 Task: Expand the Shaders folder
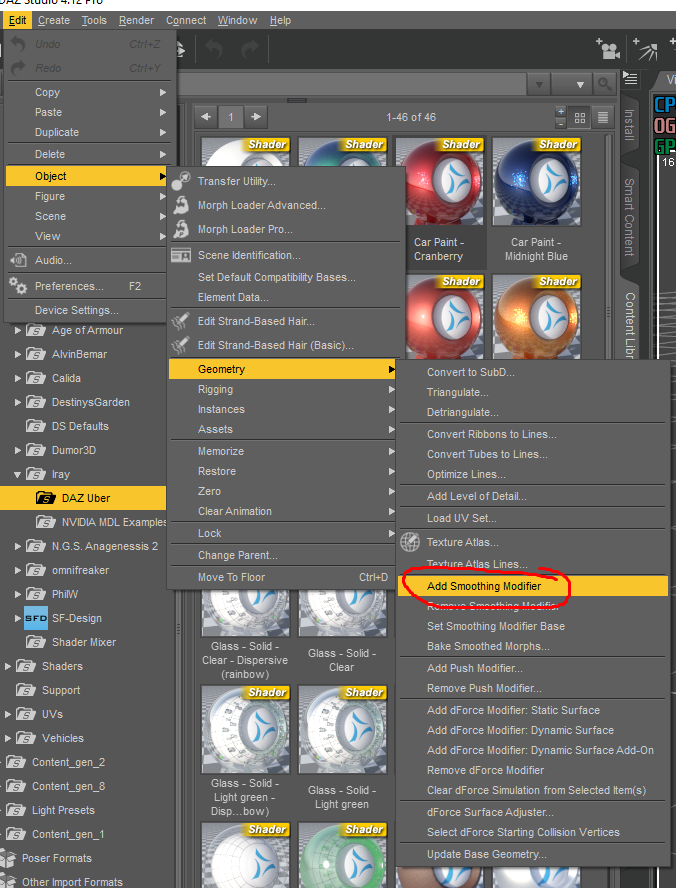point(7,666)
